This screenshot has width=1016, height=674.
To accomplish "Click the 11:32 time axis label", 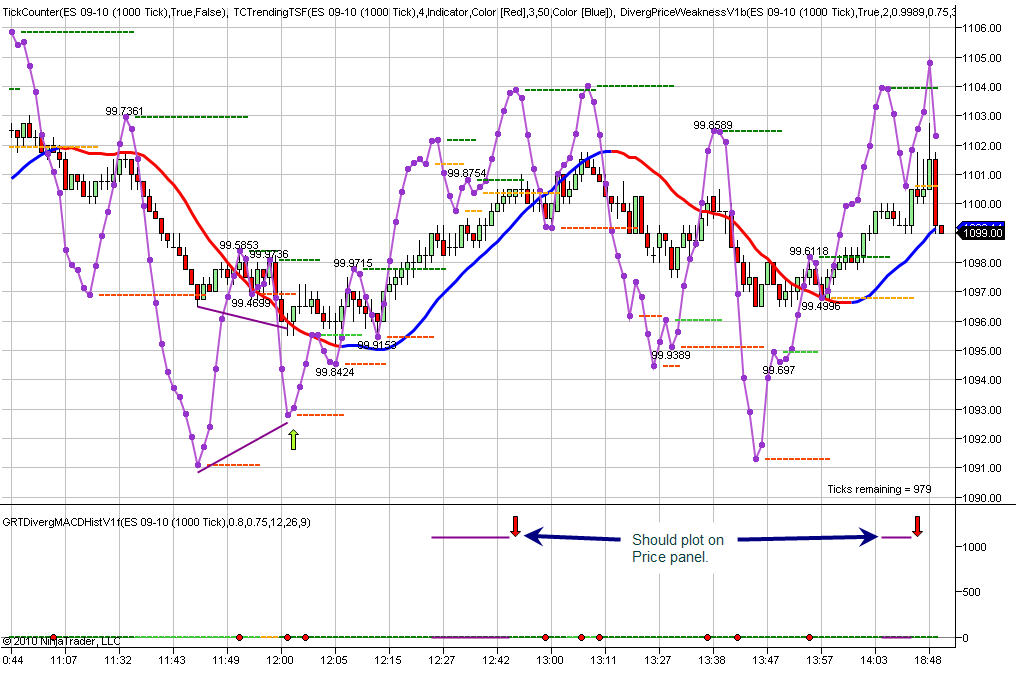I will click(118, 660).
